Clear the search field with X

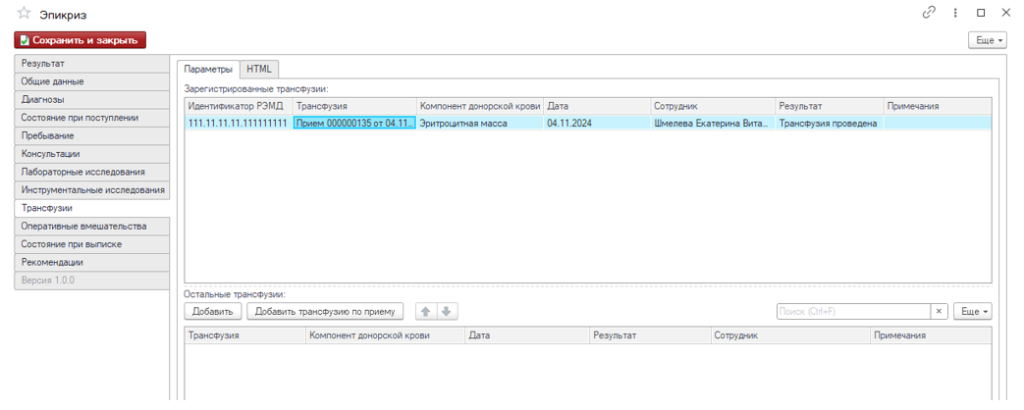(938, 311)
